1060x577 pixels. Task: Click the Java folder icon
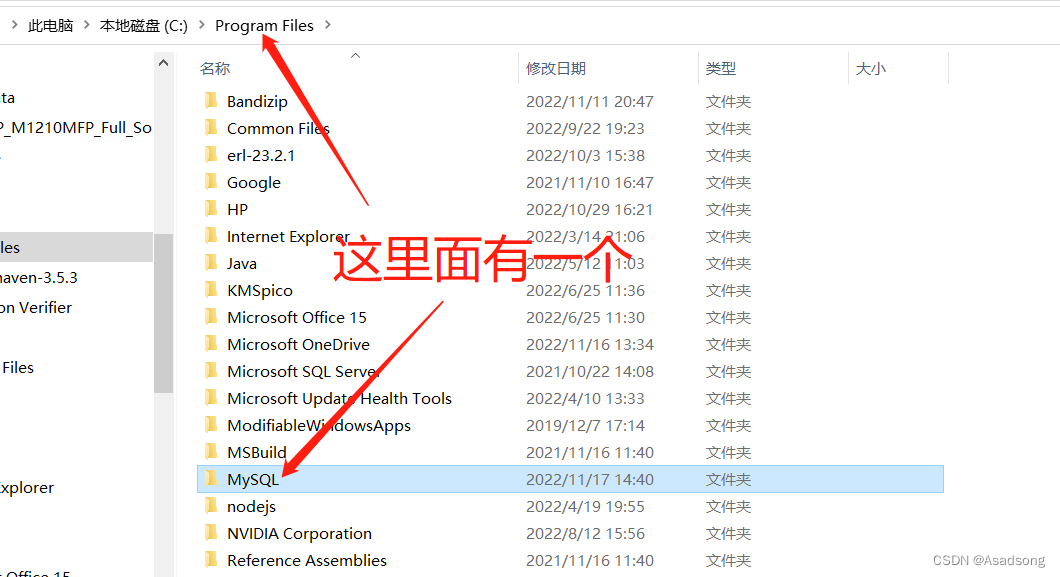pos(211,263)
